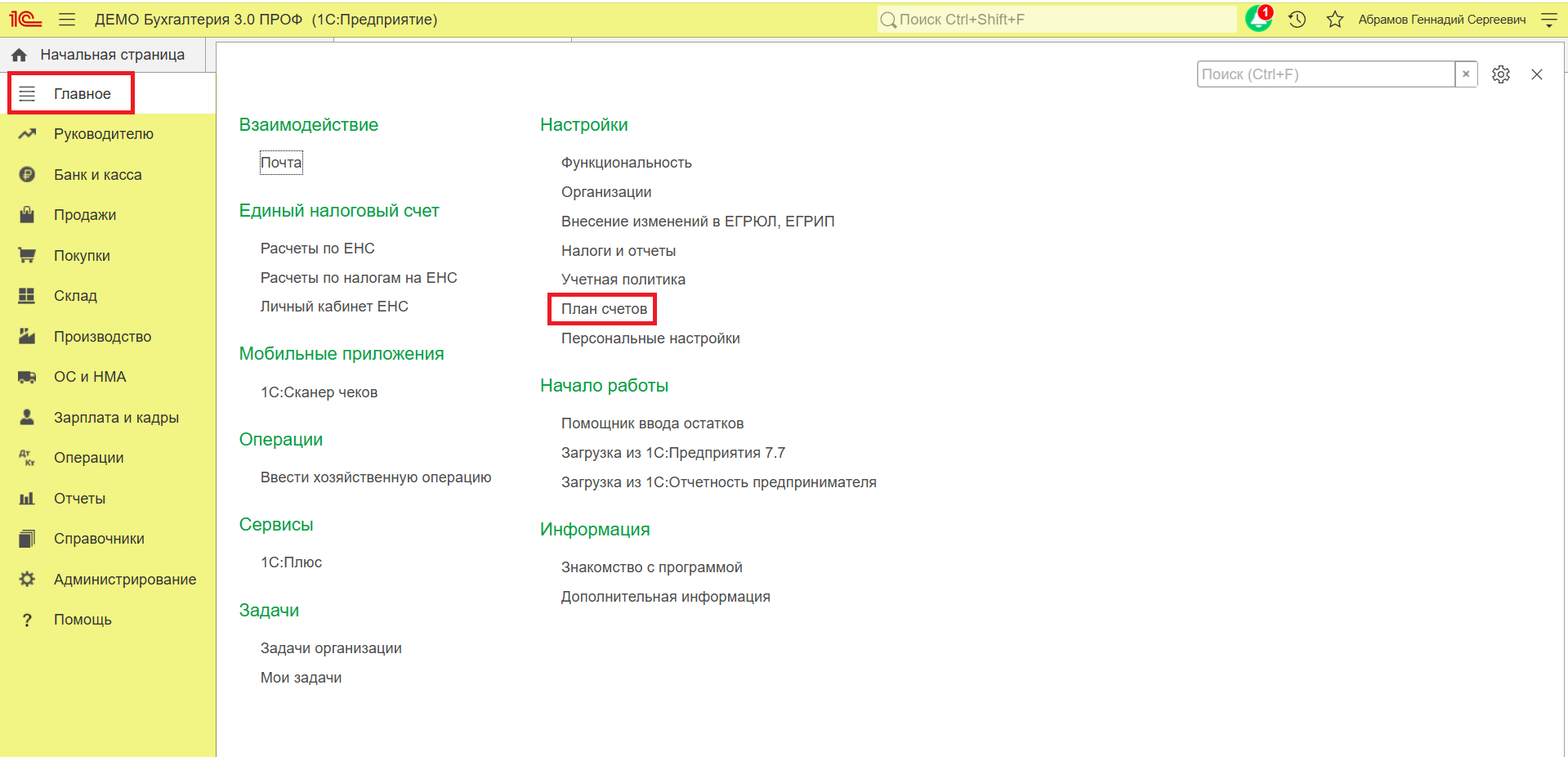
Task: Click the home icon of Начальная страница
Action: tap(20, 55)
